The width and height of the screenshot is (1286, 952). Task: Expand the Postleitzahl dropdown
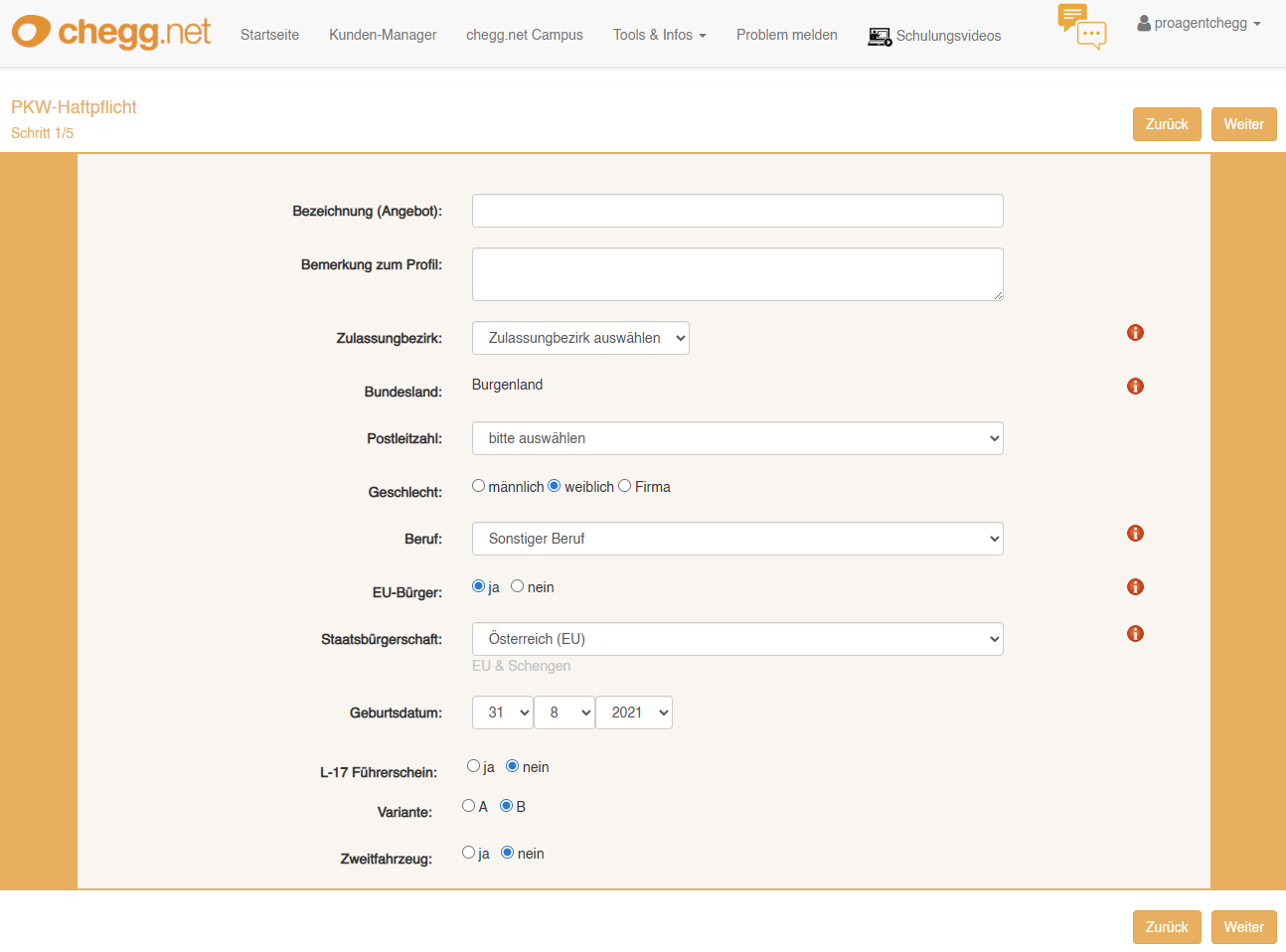(x=737, y=438)
